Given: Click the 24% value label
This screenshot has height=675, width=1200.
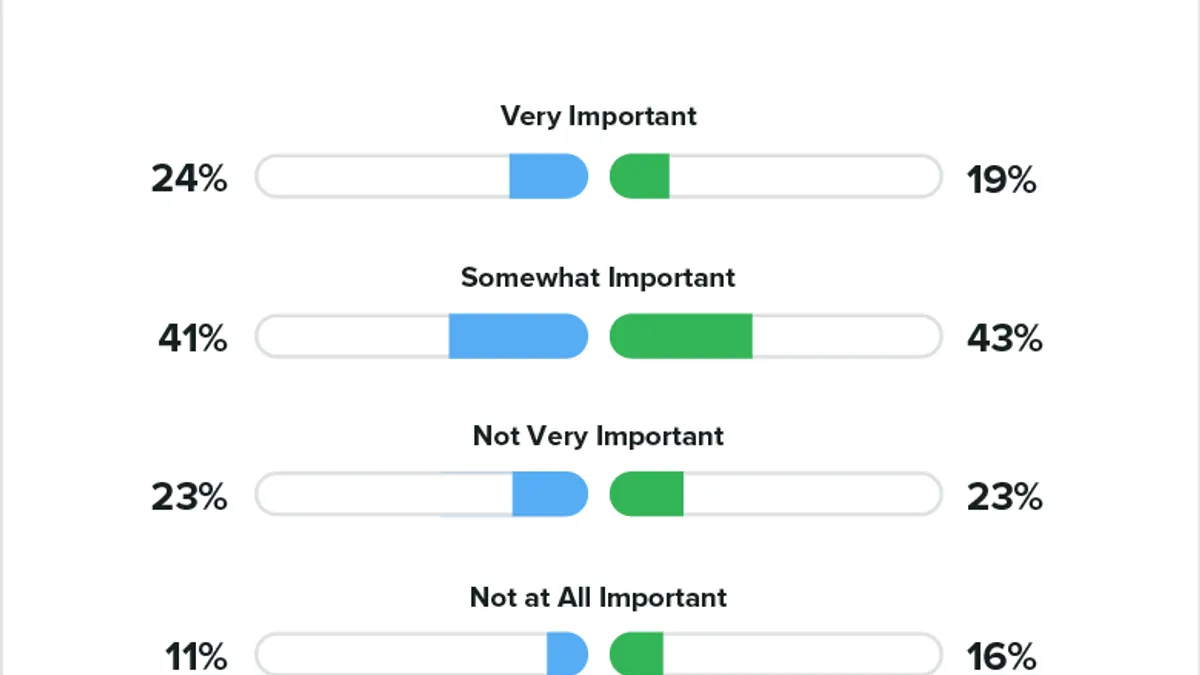Looking at the screenshot, I should (189, 179).
